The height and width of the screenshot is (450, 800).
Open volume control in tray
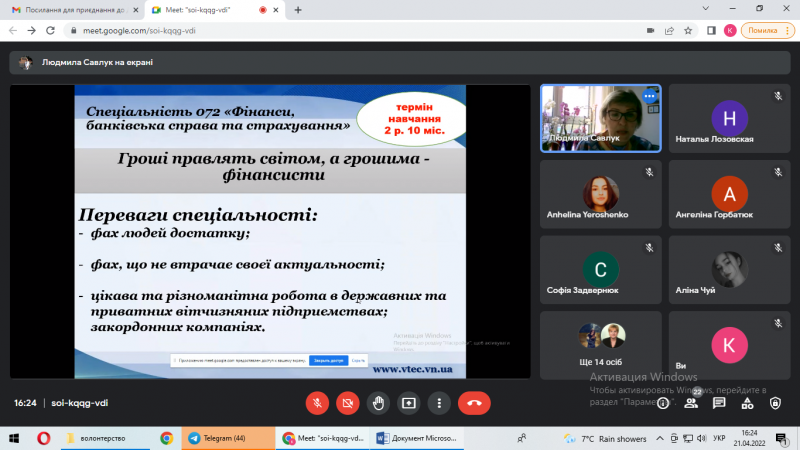(x=702, y=438)
